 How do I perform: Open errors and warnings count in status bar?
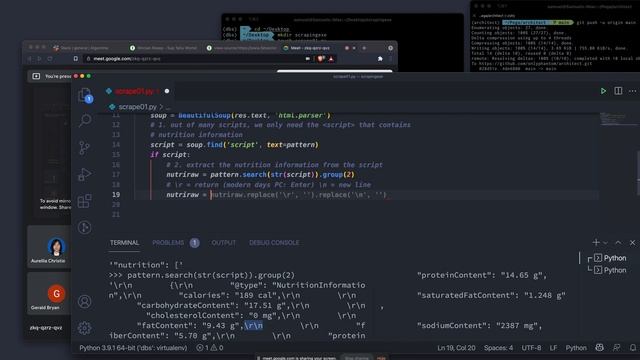pos(210,348)
